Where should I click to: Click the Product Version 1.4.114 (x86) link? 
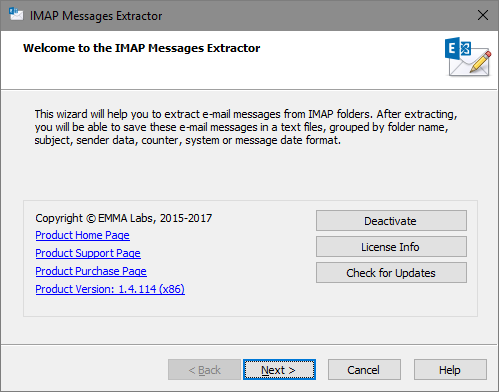[110, 289]
